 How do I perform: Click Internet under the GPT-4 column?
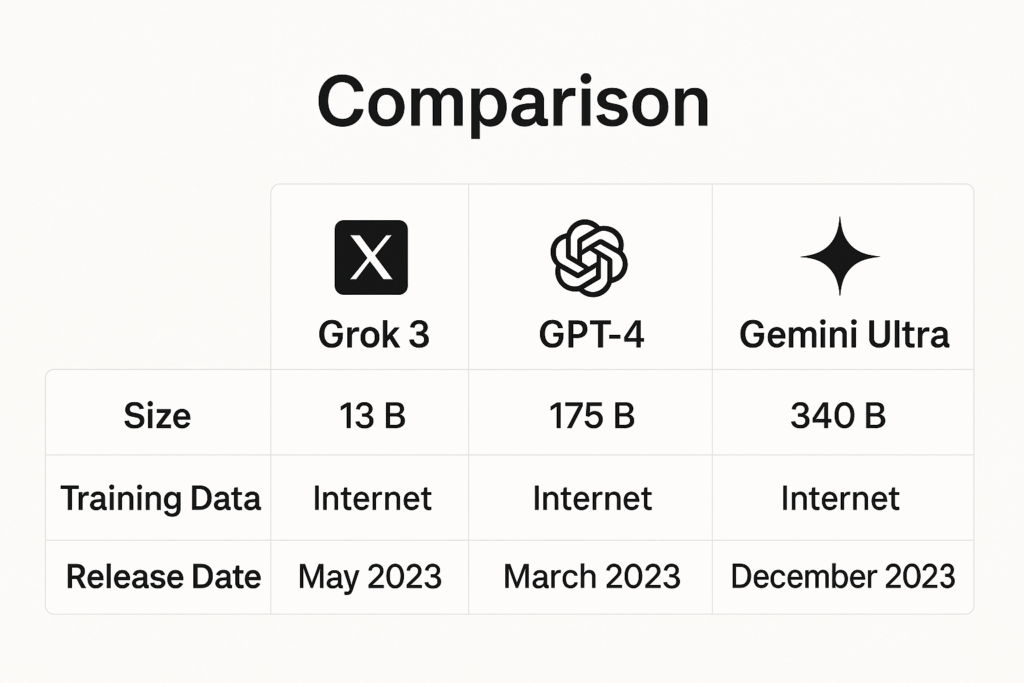point(591,498)
